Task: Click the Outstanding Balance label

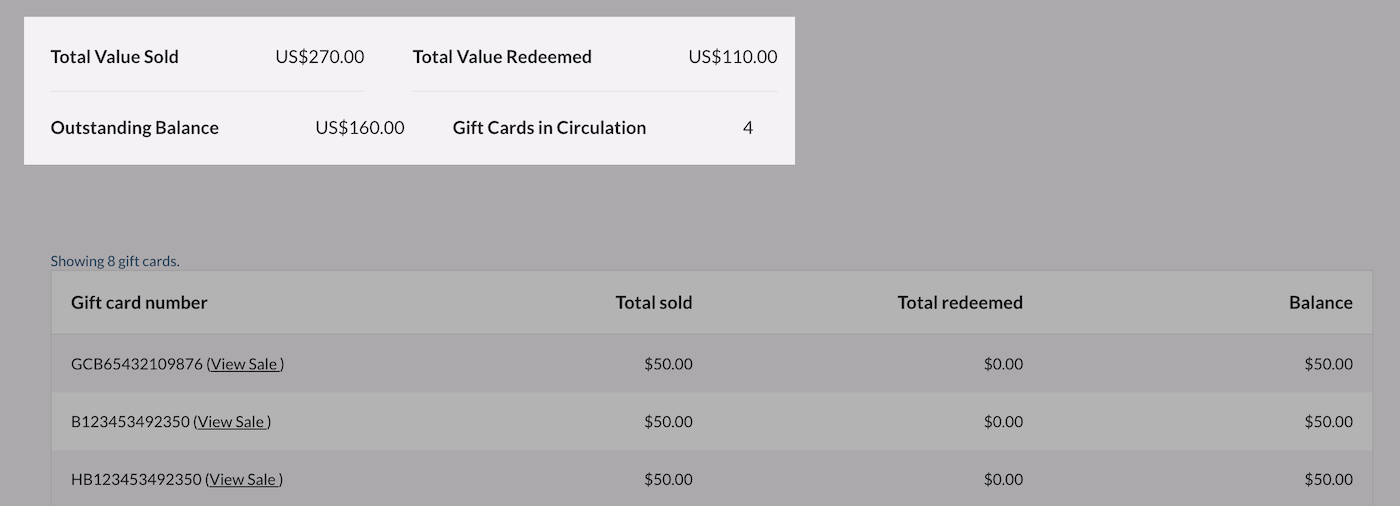Action: pyautogui.click(x=134, y=128)
